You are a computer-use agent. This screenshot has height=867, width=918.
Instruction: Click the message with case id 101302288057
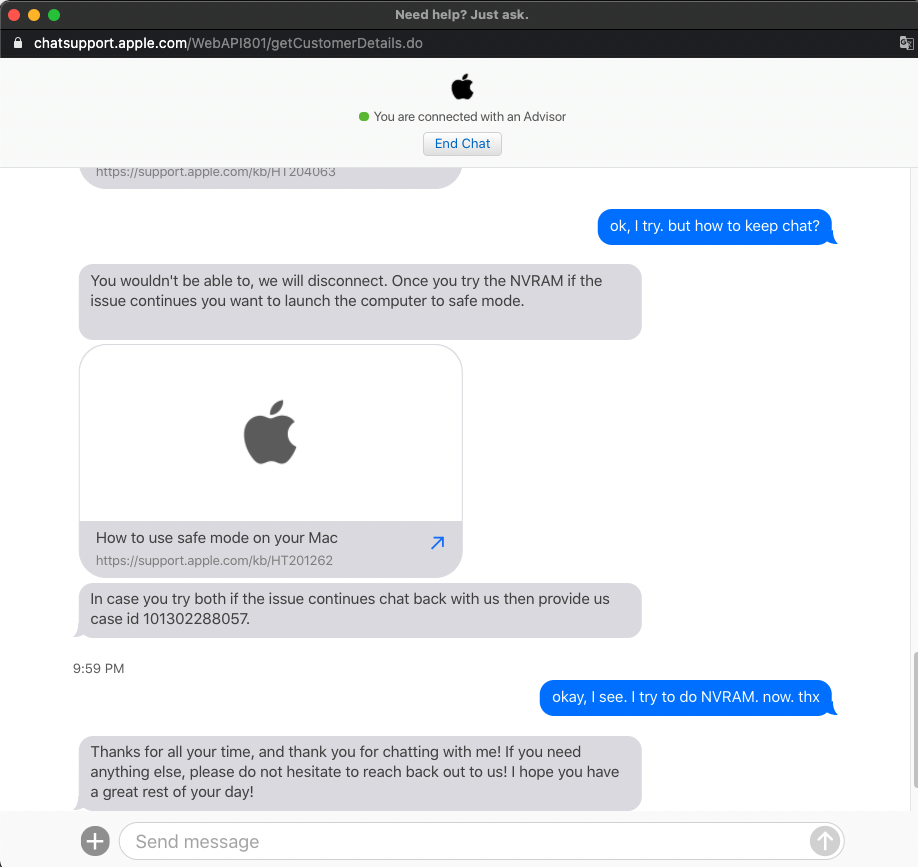(x=360, y=610)
